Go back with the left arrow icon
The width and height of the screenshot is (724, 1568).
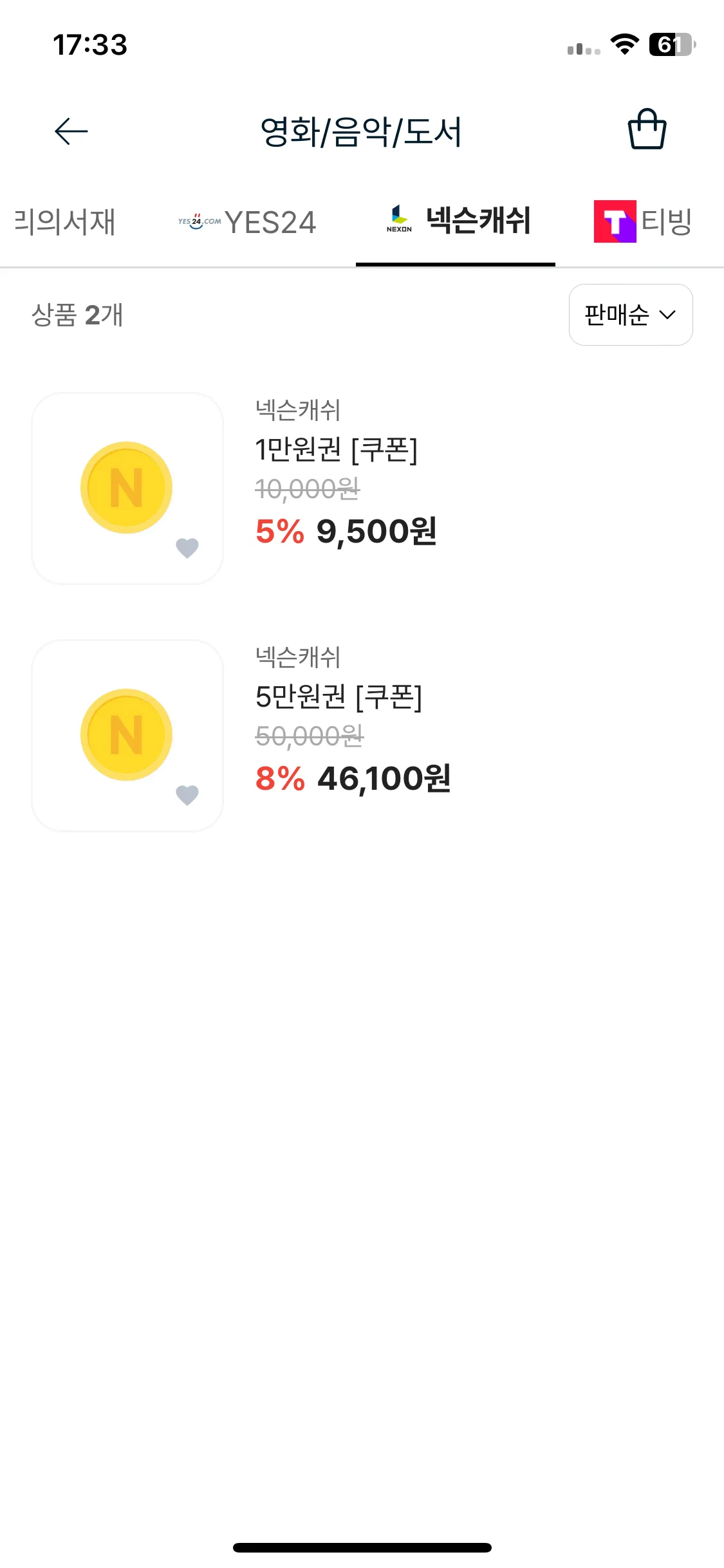point(71,131)
